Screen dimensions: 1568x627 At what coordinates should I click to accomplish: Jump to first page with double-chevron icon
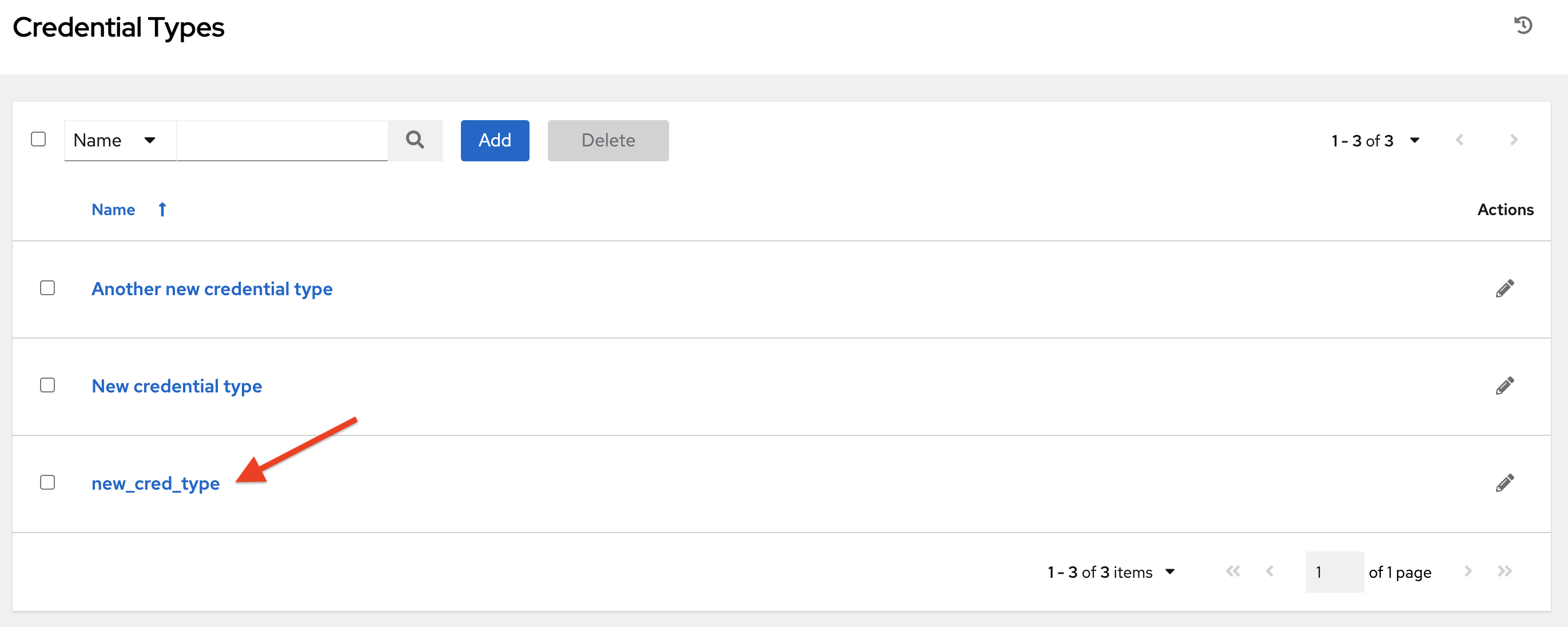(1233, 572)
